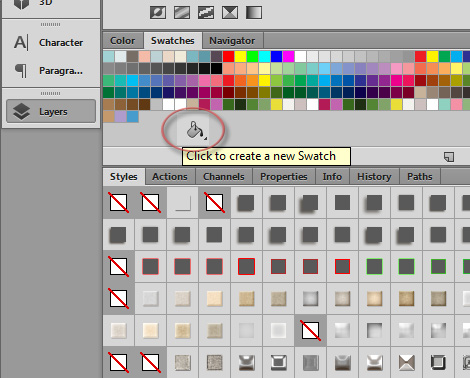Screen dimensions: 470x378
Task: Switch to the Paths tab
Action: pos(420,177)
